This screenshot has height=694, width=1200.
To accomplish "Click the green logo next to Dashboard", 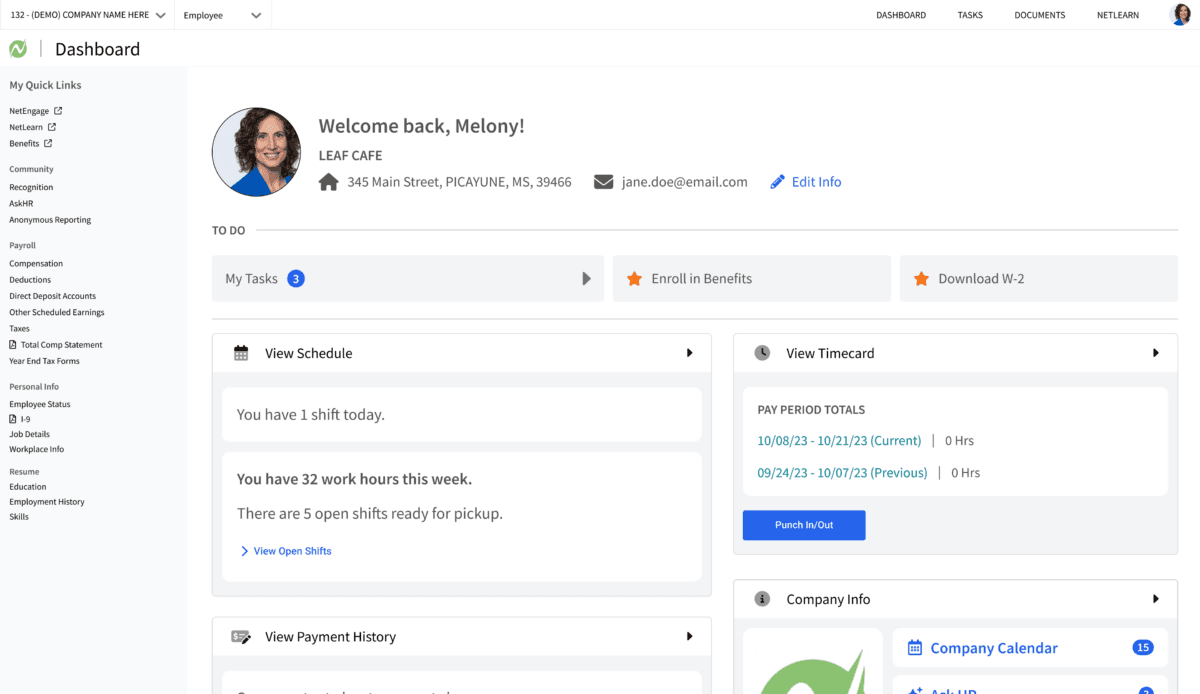I will coord(18,49).
